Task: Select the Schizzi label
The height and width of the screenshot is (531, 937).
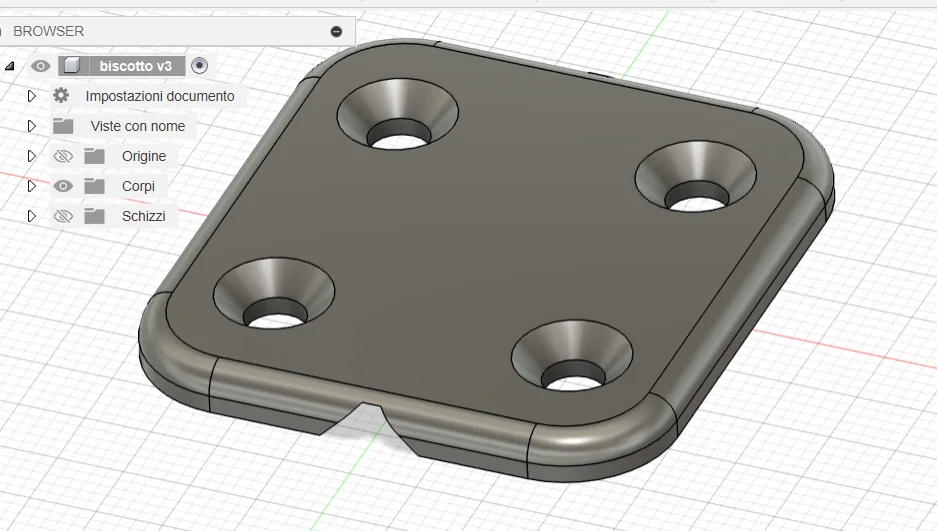Action: [x=143, y=216]
